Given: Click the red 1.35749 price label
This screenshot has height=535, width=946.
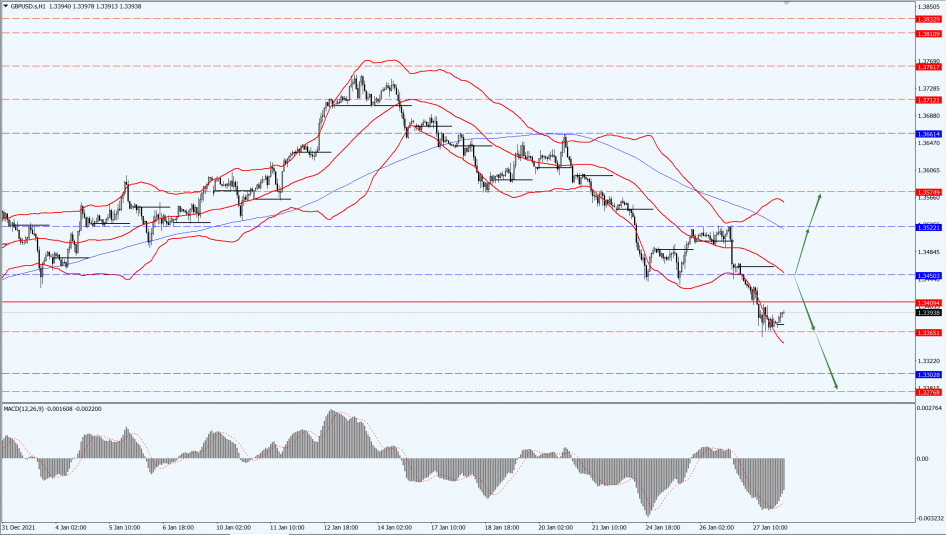Looking at the screenshot, I should 928,191.
